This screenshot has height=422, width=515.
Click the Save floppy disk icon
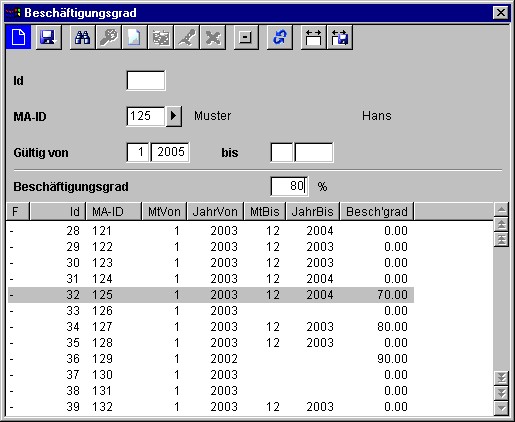coord(48,37)
